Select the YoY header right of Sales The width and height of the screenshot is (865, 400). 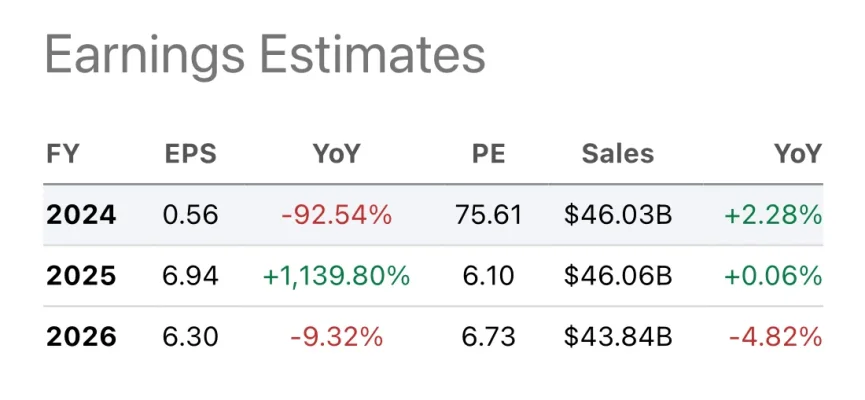click(x=796, y=154)
